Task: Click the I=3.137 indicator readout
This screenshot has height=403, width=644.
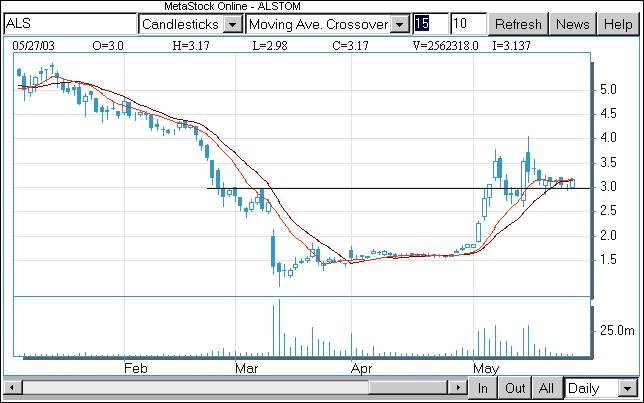Action: [x=511, y=46]
